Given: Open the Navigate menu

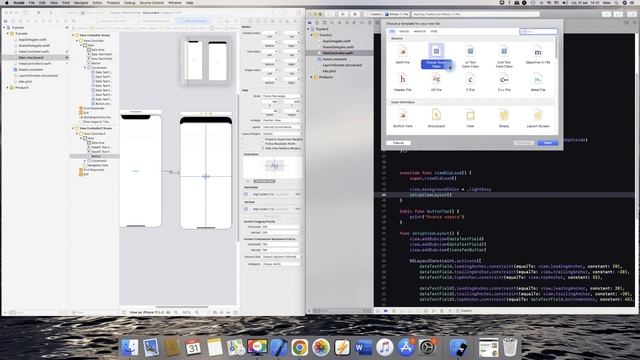Looking at the screenshot, I should 81,3.
